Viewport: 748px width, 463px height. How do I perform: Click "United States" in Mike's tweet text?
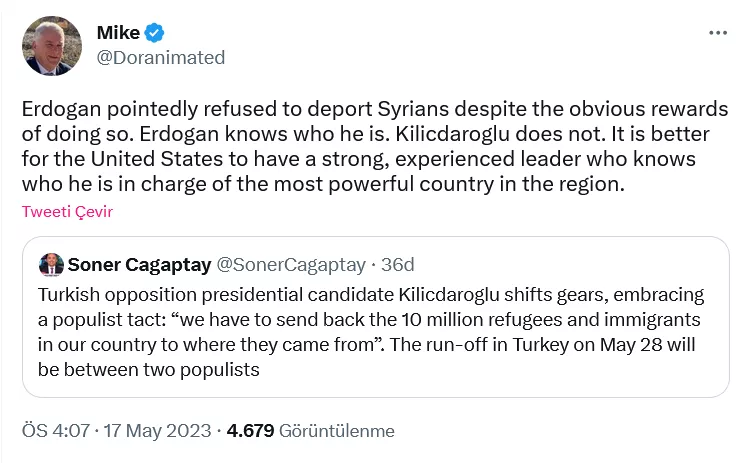click(x=148, y=160)
